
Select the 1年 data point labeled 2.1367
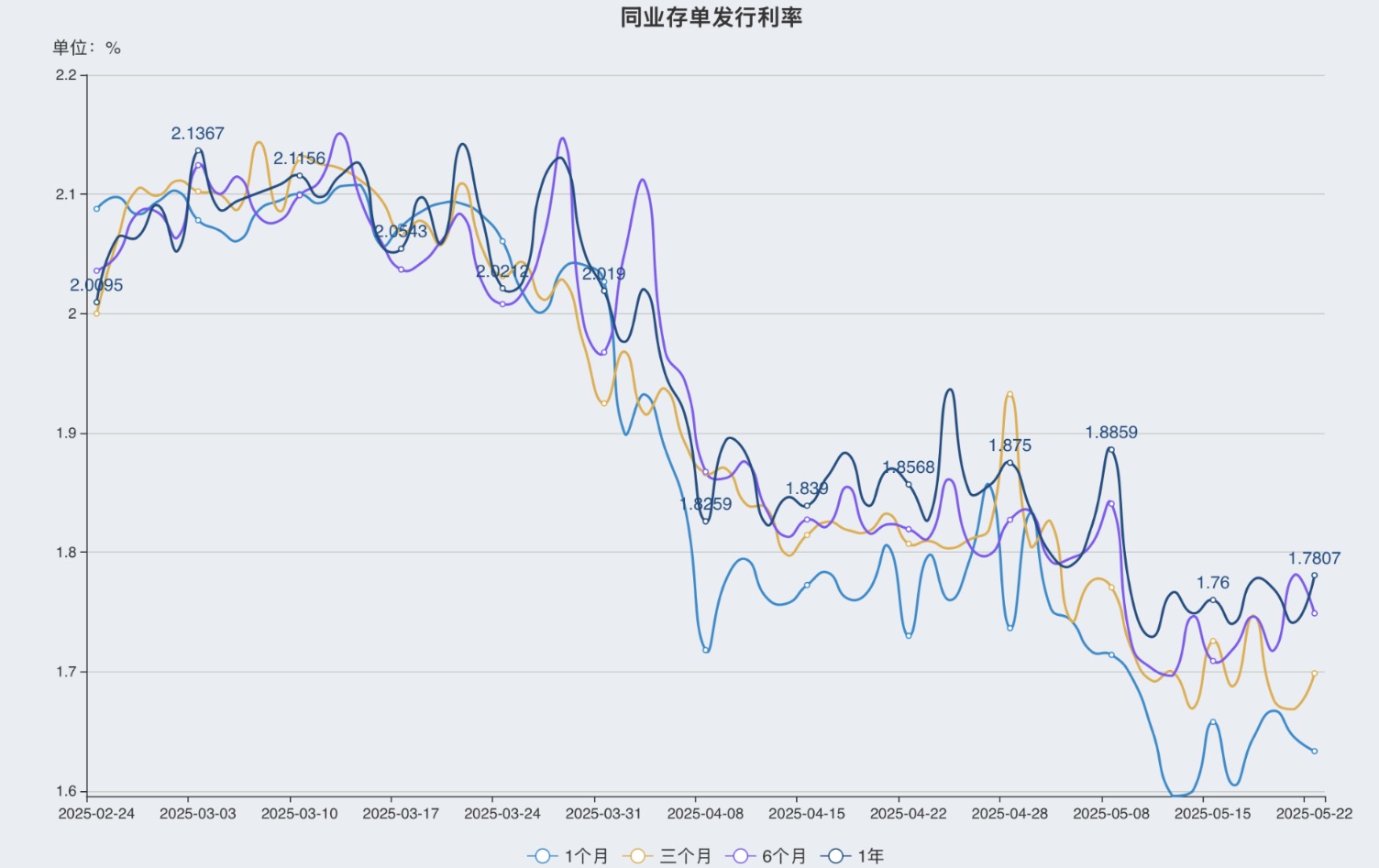198,151
